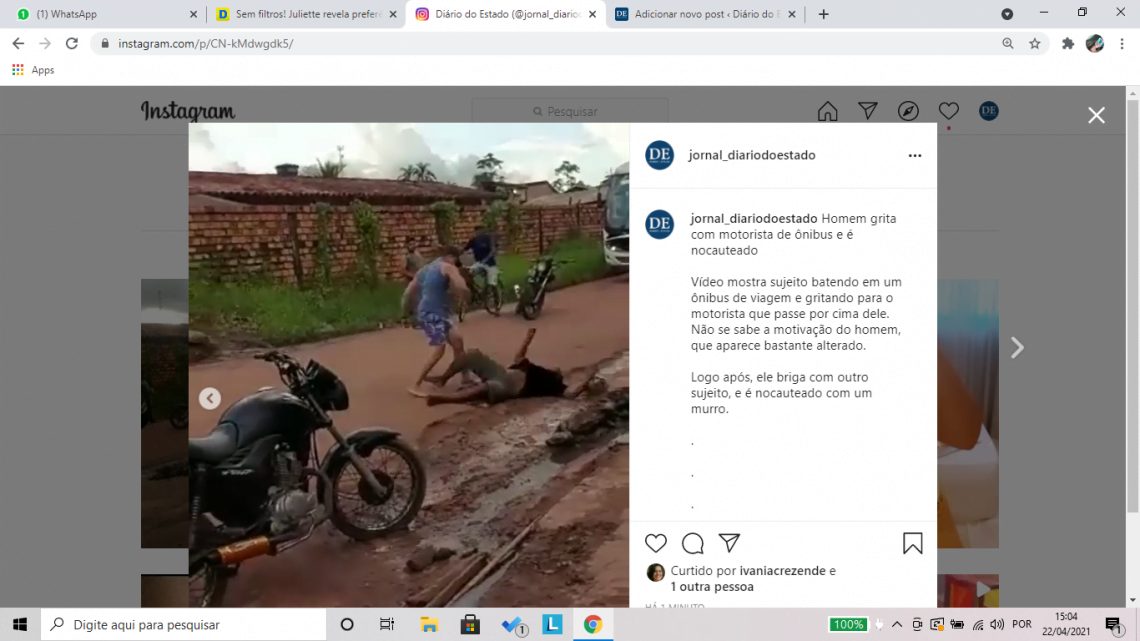The width and height of the screenshot is (1140, 641).
Task: Bookmark this page with star icon
Action: coord(1035,44)
